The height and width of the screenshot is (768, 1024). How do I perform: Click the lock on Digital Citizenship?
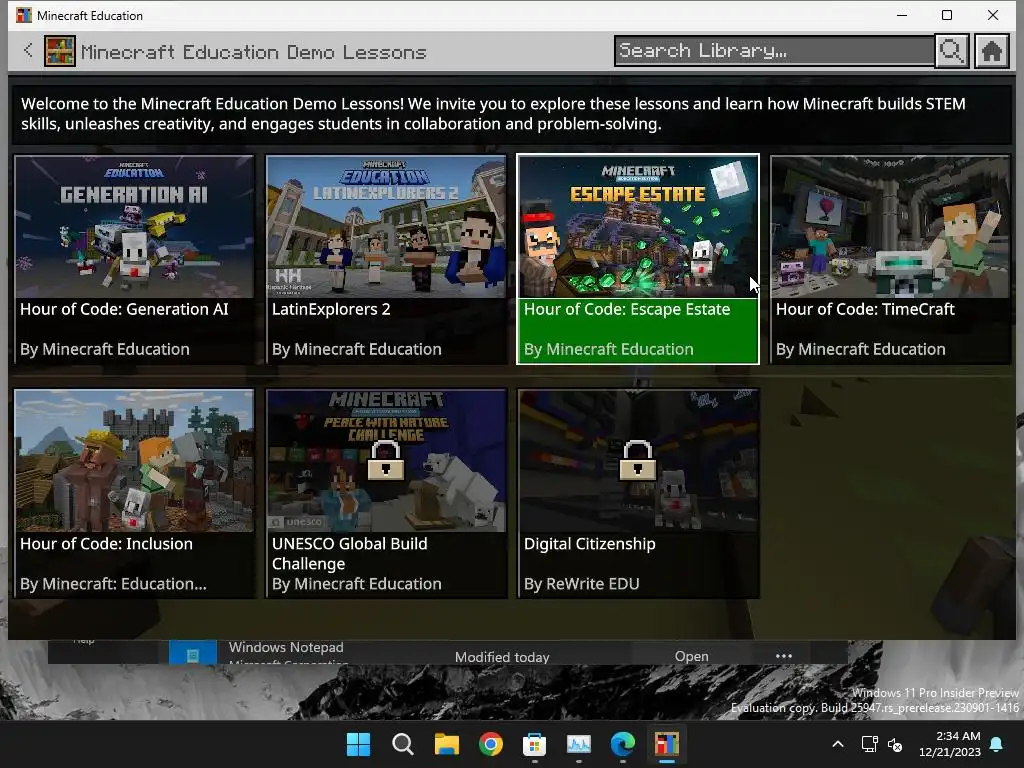click(x=637, y=461)
